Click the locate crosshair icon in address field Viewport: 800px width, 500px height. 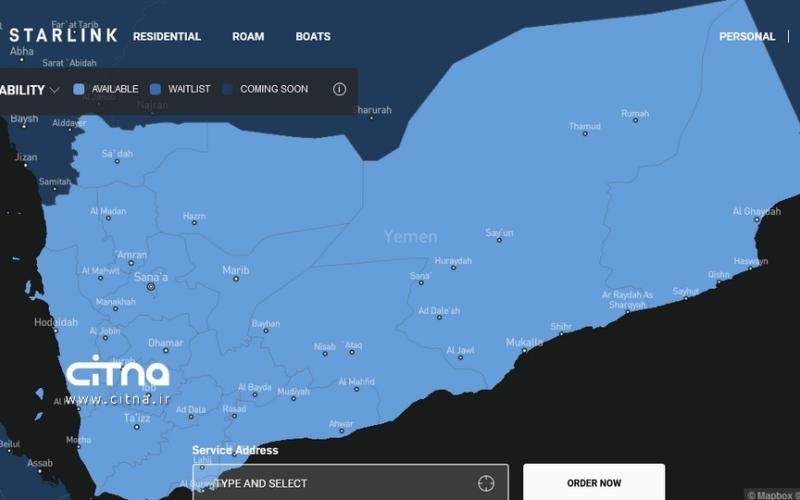(486, 483)
